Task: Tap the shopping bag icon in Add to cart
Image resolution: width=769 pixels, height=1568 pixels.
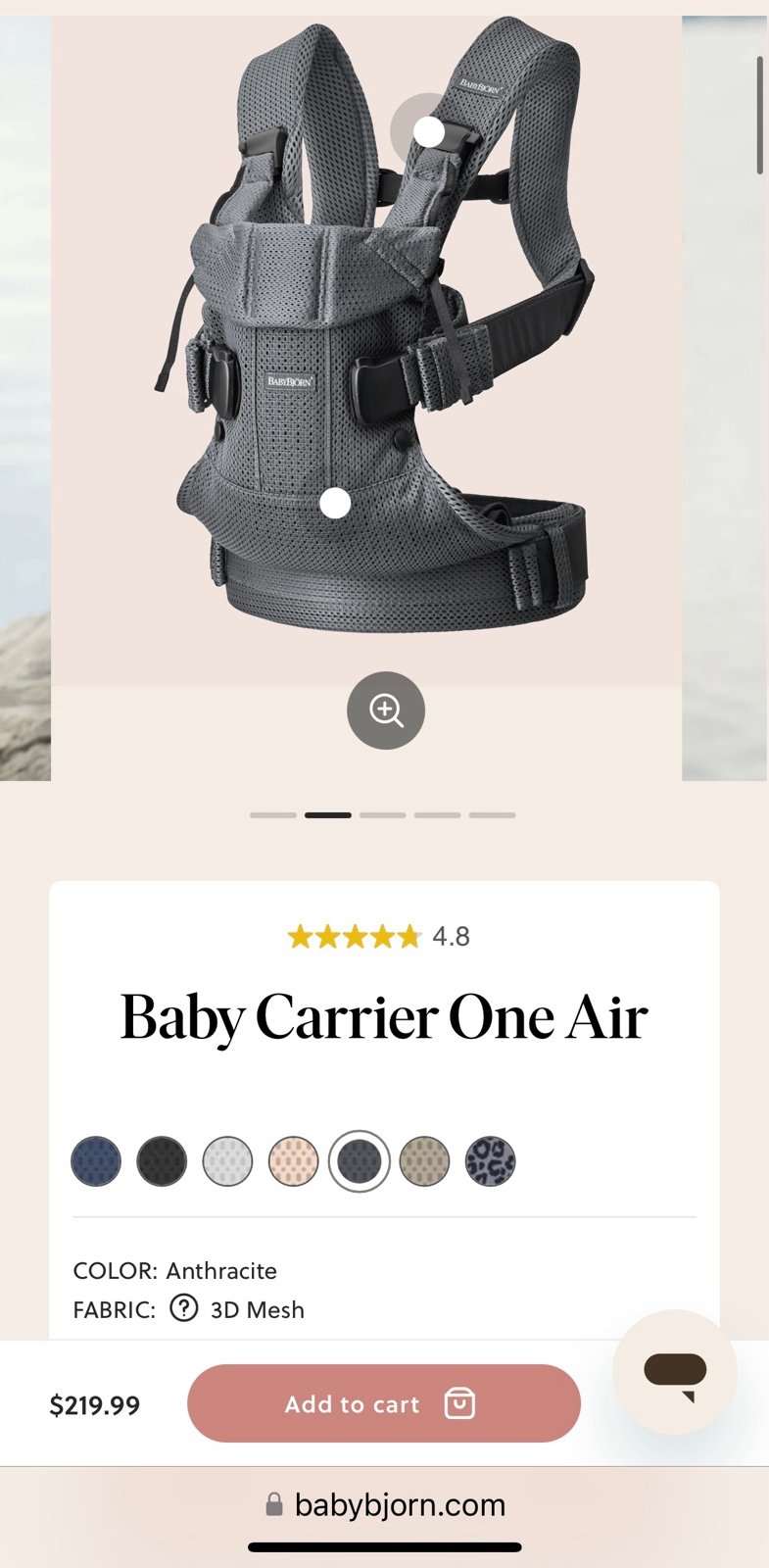Action: tap(459, 1403)
